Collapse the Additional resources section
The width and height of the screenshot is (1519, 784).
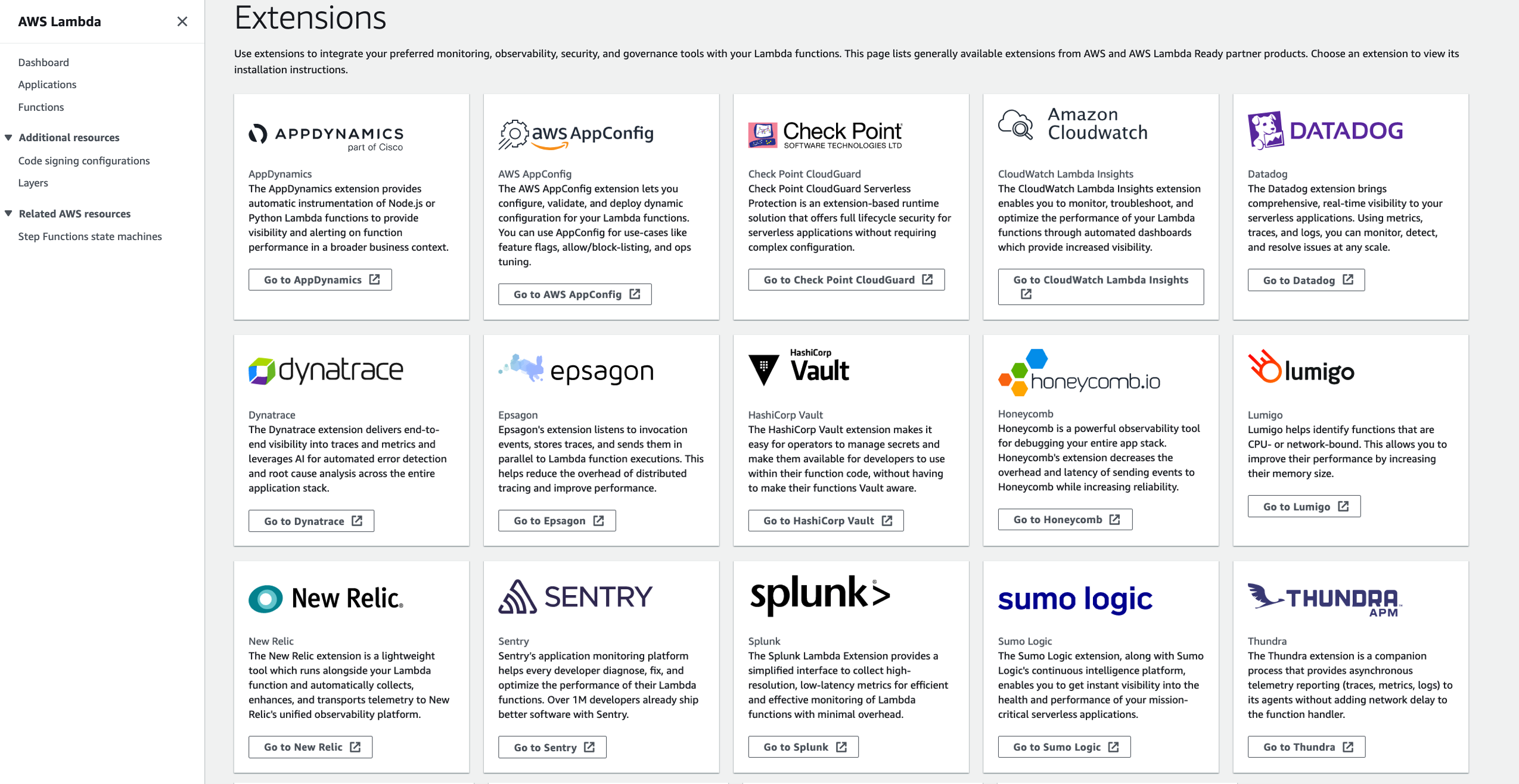[x=8, y=138]
